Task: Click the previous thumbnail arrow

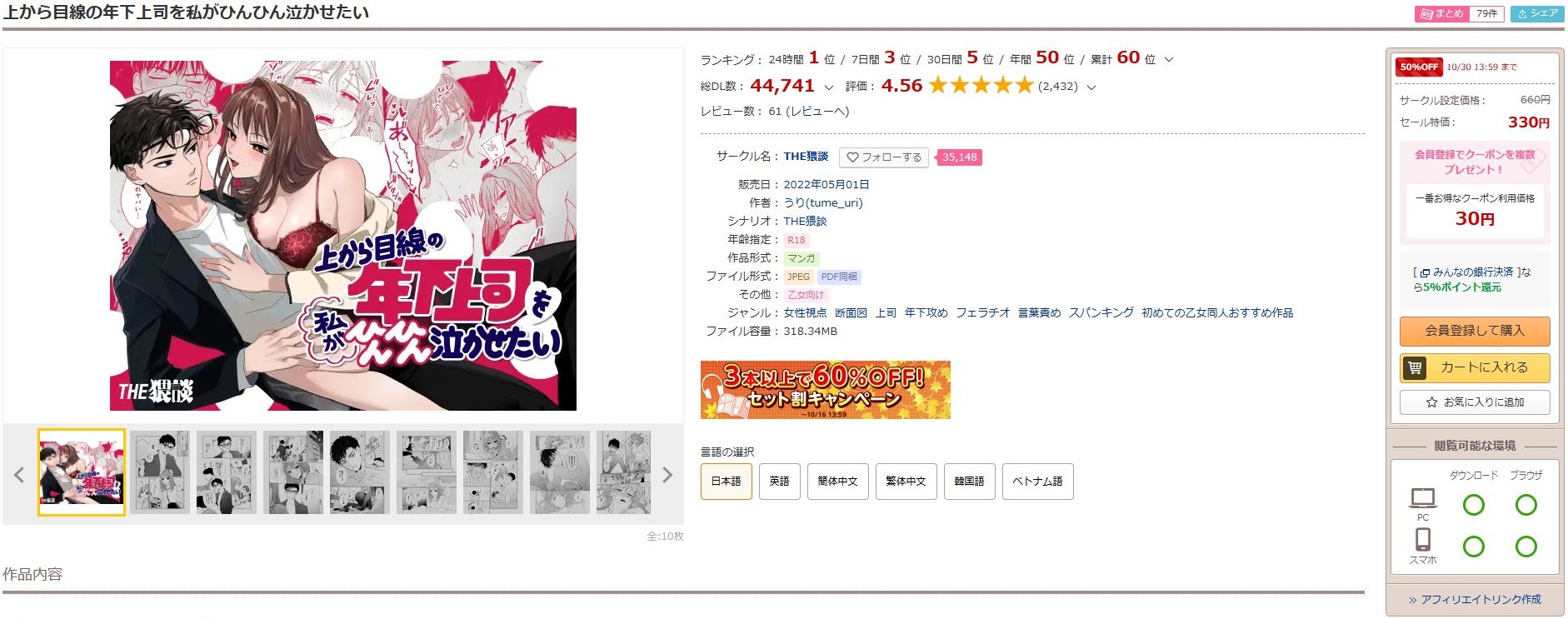Action: 19,475
